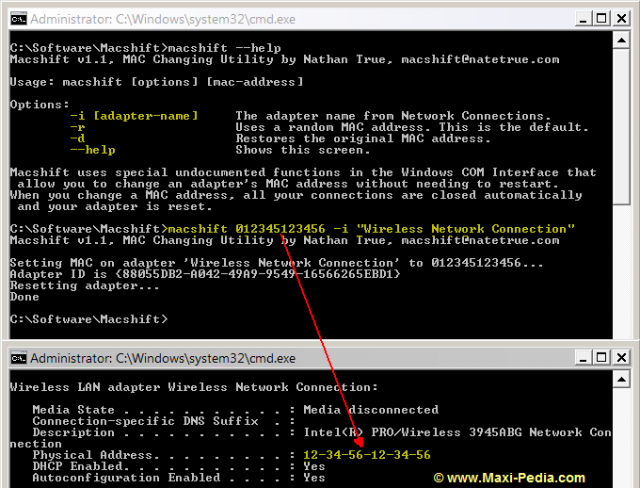Click 'Setting MAC on adapter' output line

277,263
